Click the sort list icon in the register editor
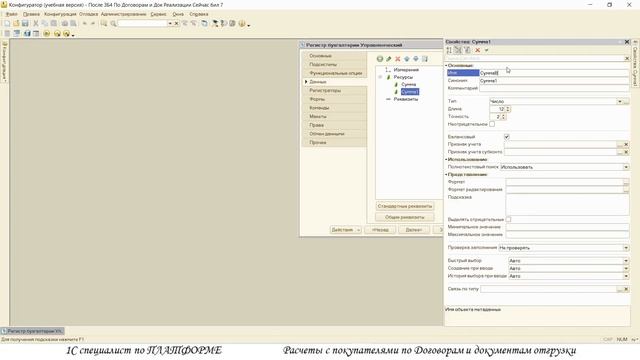This screenshot has width=640, height=360. [424, 59]
